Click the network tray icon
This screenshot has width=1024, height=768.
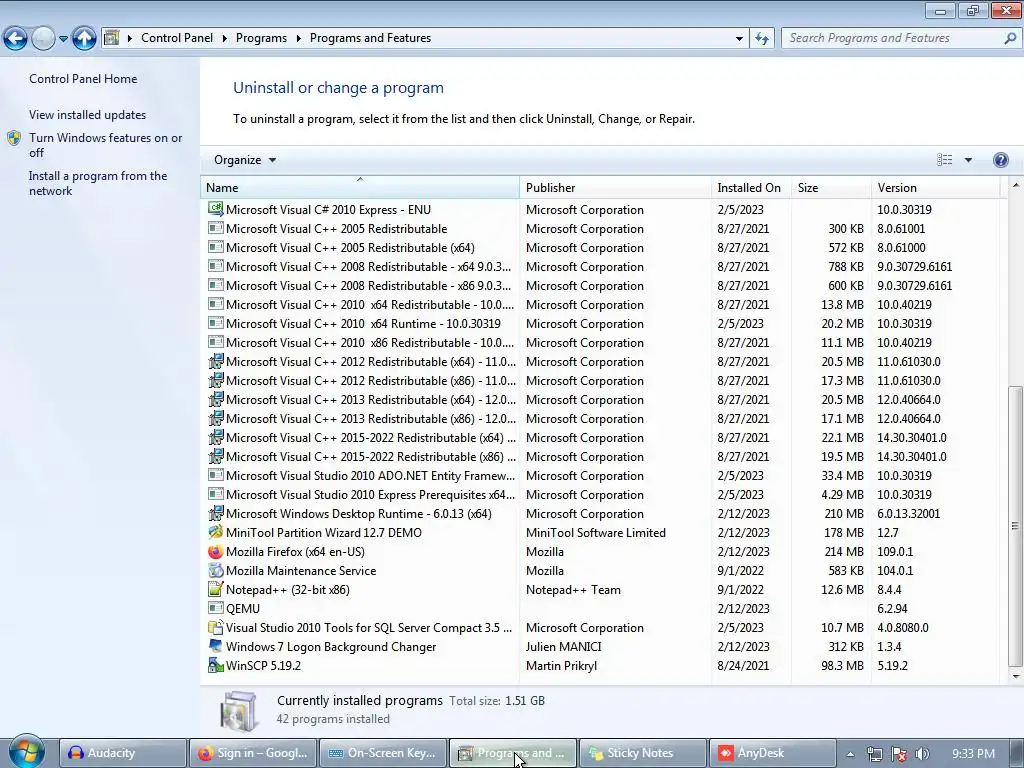(x=874, y=754)
